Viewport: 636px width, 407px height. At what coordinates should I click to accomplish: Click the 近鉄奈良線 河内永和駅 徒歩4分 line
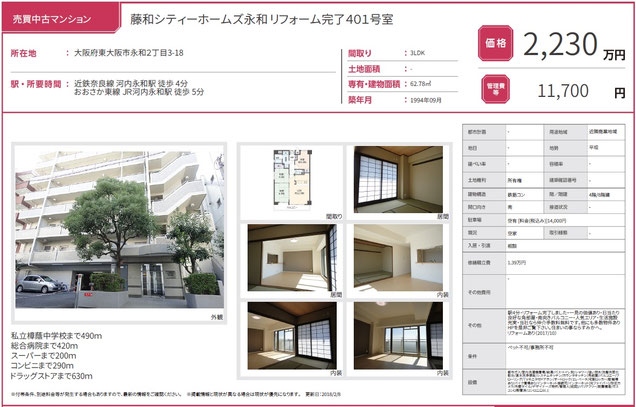click(x=131, y=84)
